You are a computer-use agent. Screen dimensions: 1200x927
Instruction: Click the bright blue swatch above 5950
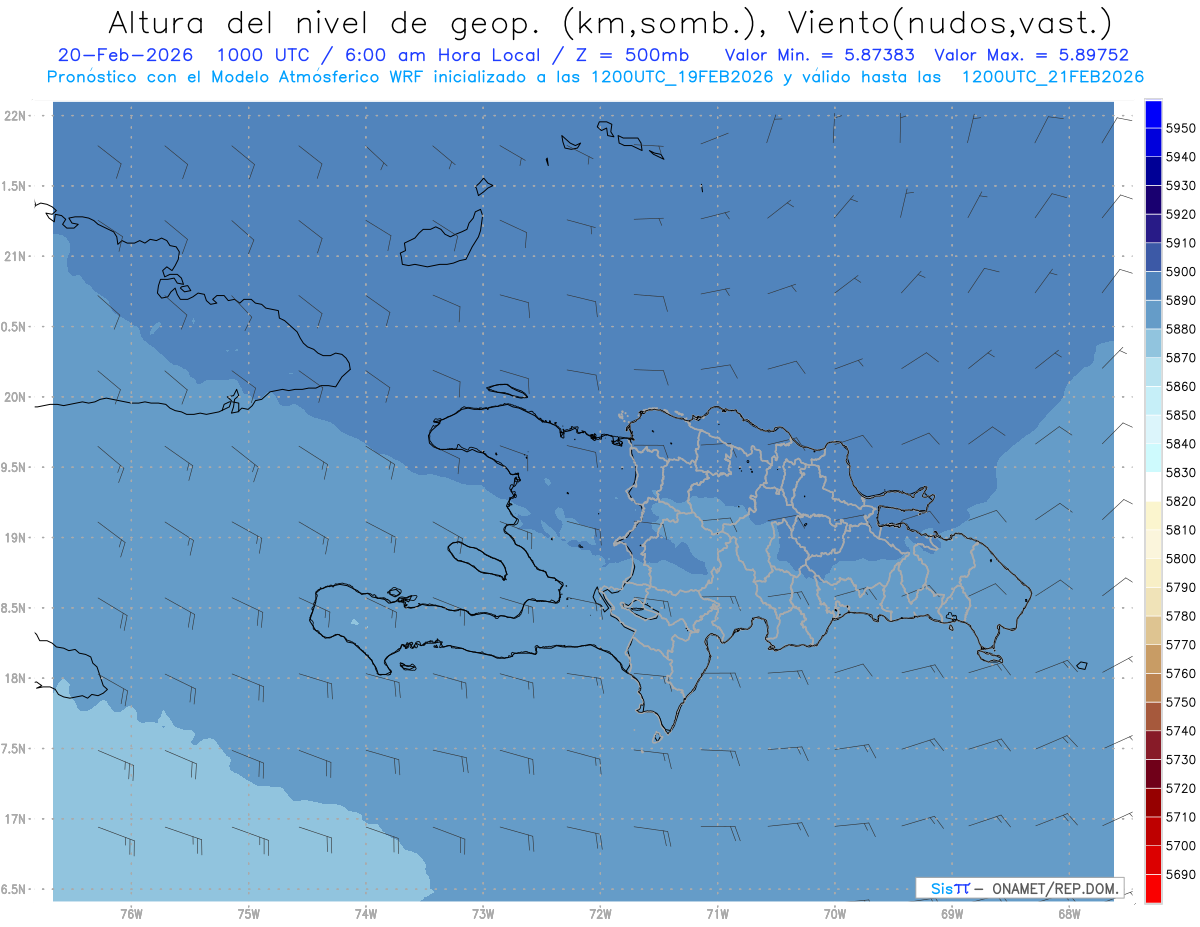pos(1153,114)
